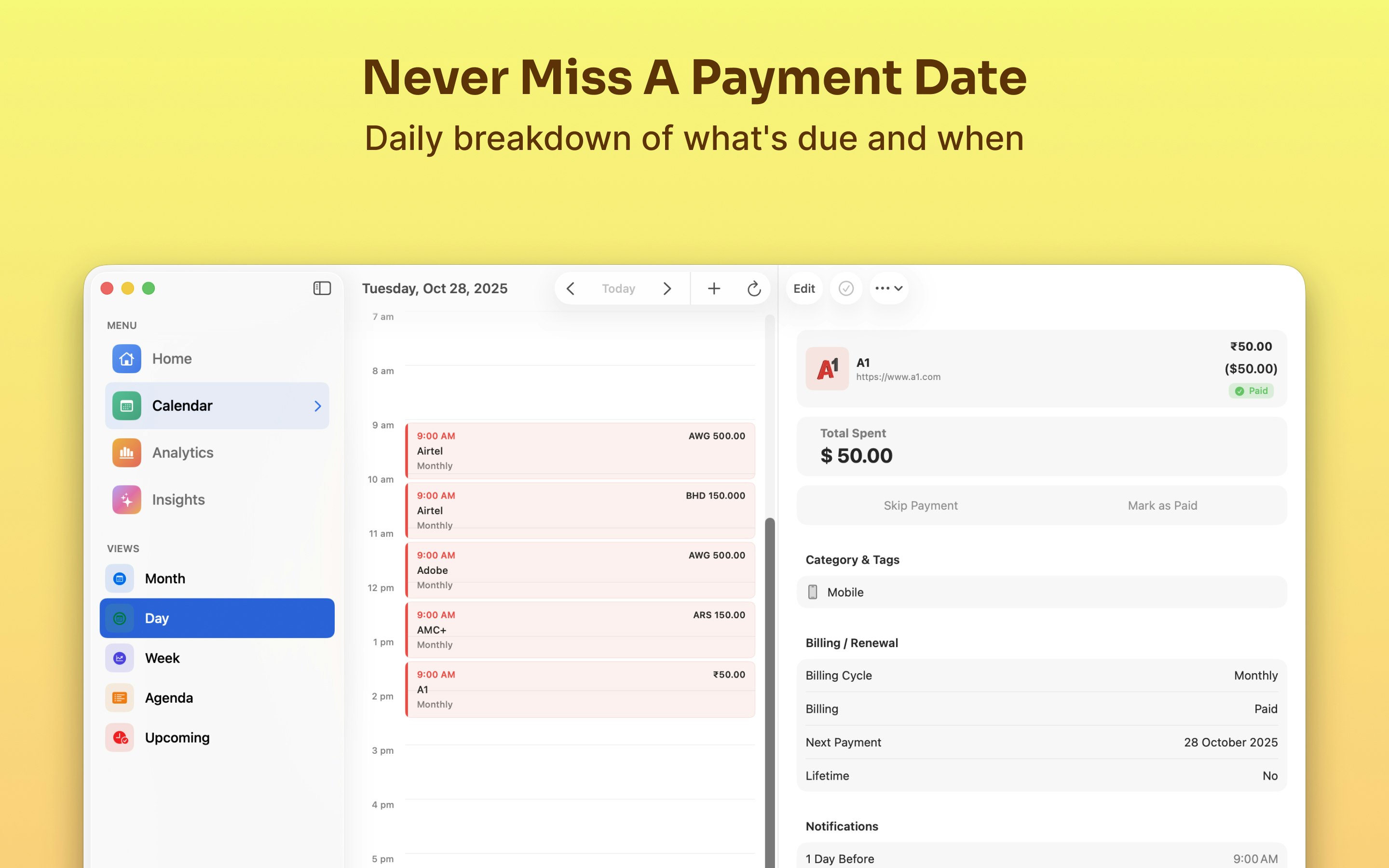This screenshot has height=868, width=1389.
Task: Select the Skip Payment segment
Action: (x=920, y=506)
